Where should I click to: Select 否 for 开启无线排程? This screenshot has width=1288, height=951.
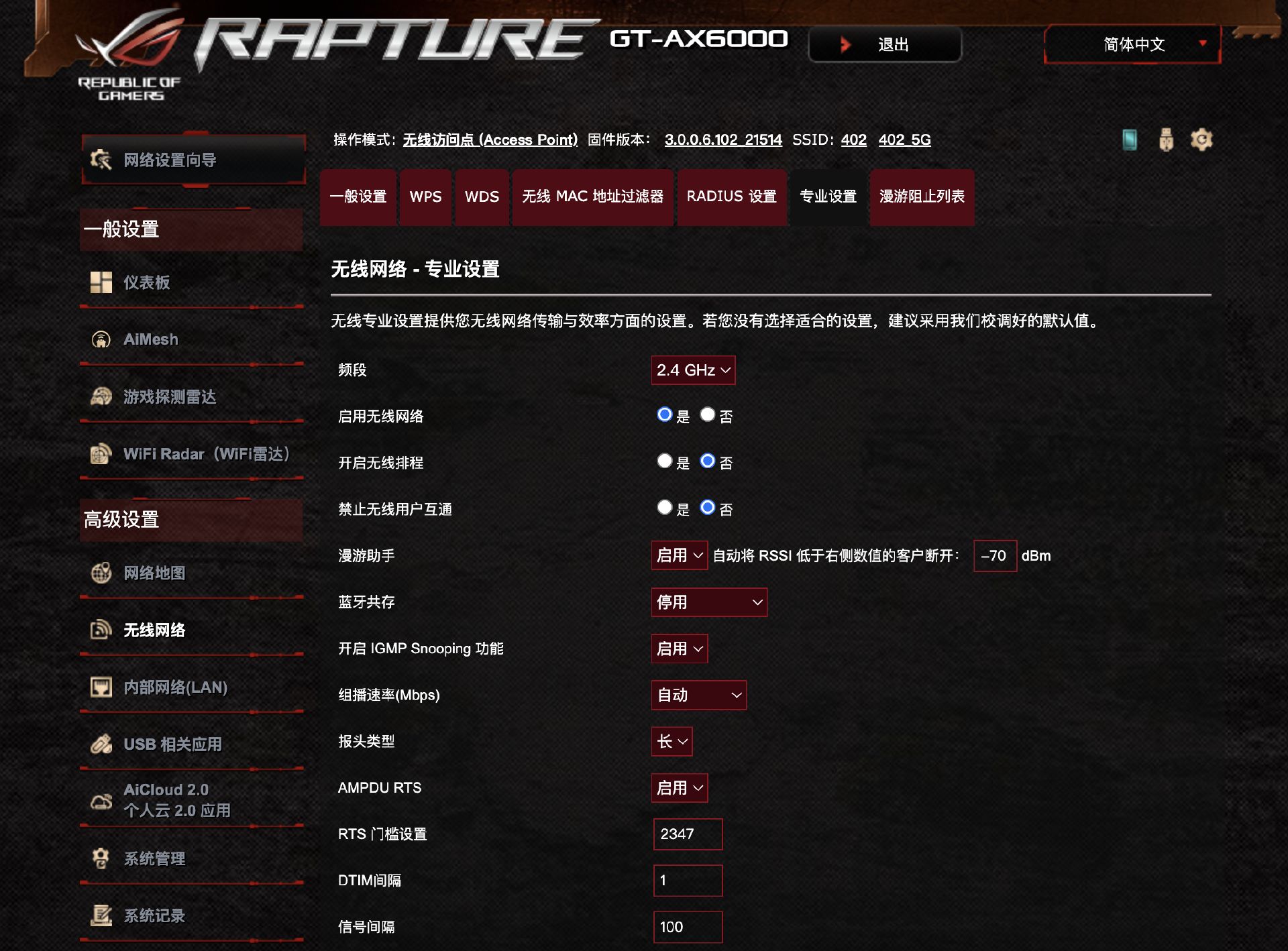click(x=707, y=461)
